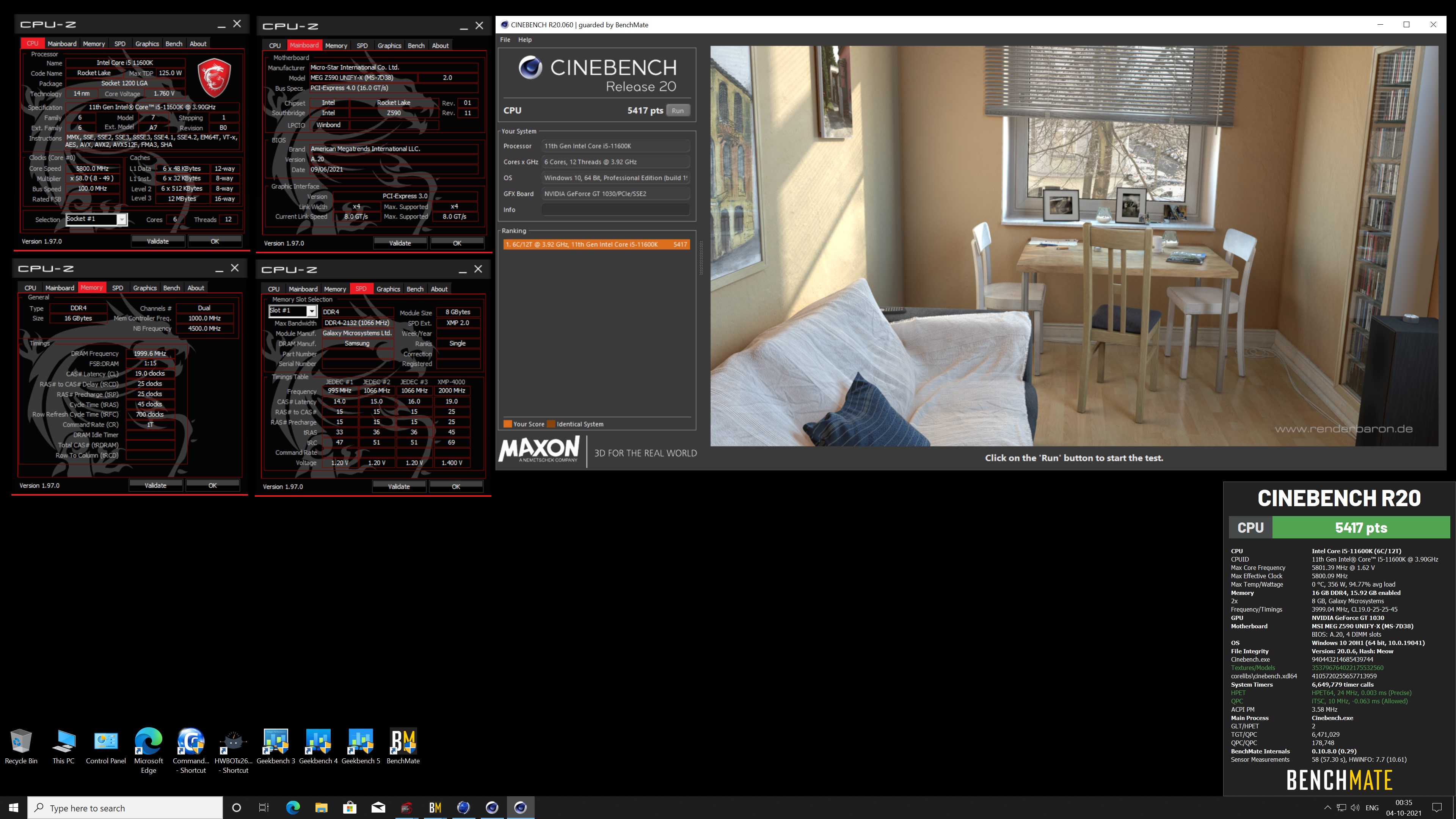Launch Geekbench 3 from desktop

click(x=276, y=746)
